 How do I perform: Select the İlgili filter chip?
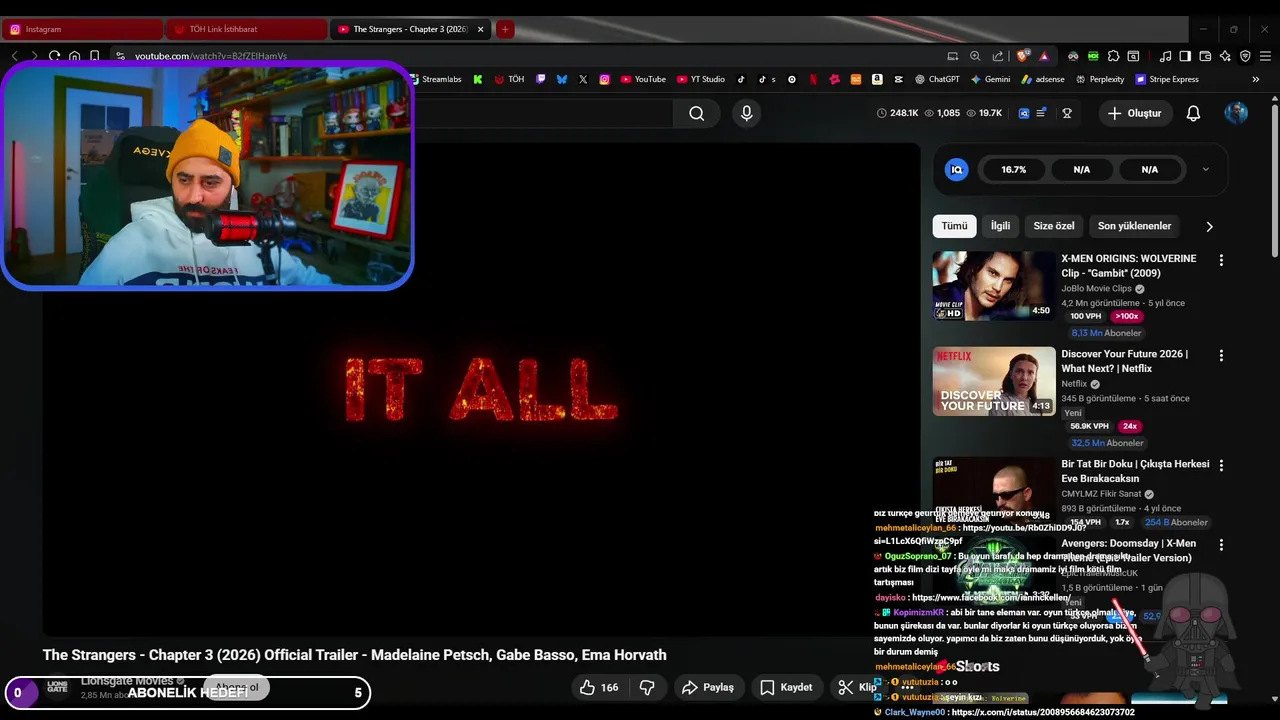pyautogui.click(x=1000, y=226)
